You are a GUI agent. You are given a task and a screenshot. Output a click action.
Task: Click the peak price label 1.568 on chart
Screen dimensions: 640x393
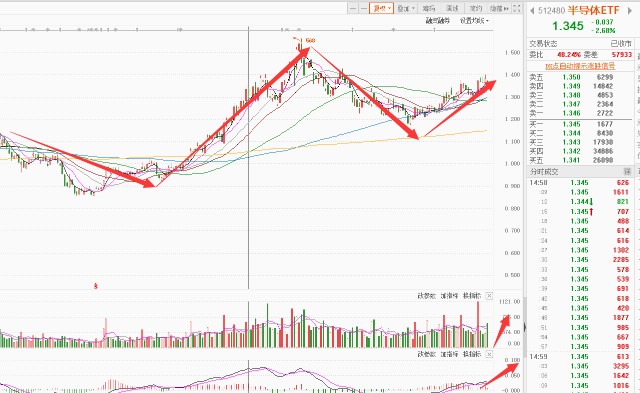(310, 40)
